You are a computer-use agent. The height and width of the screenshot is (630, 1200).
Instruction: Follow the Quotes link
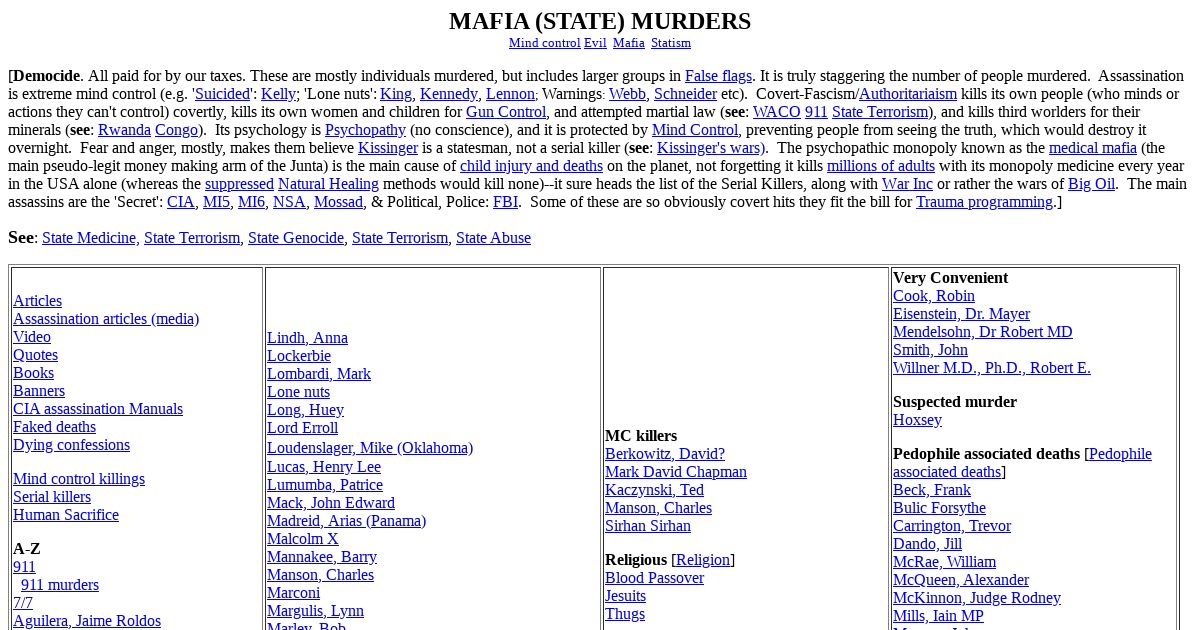pos(35,355)
